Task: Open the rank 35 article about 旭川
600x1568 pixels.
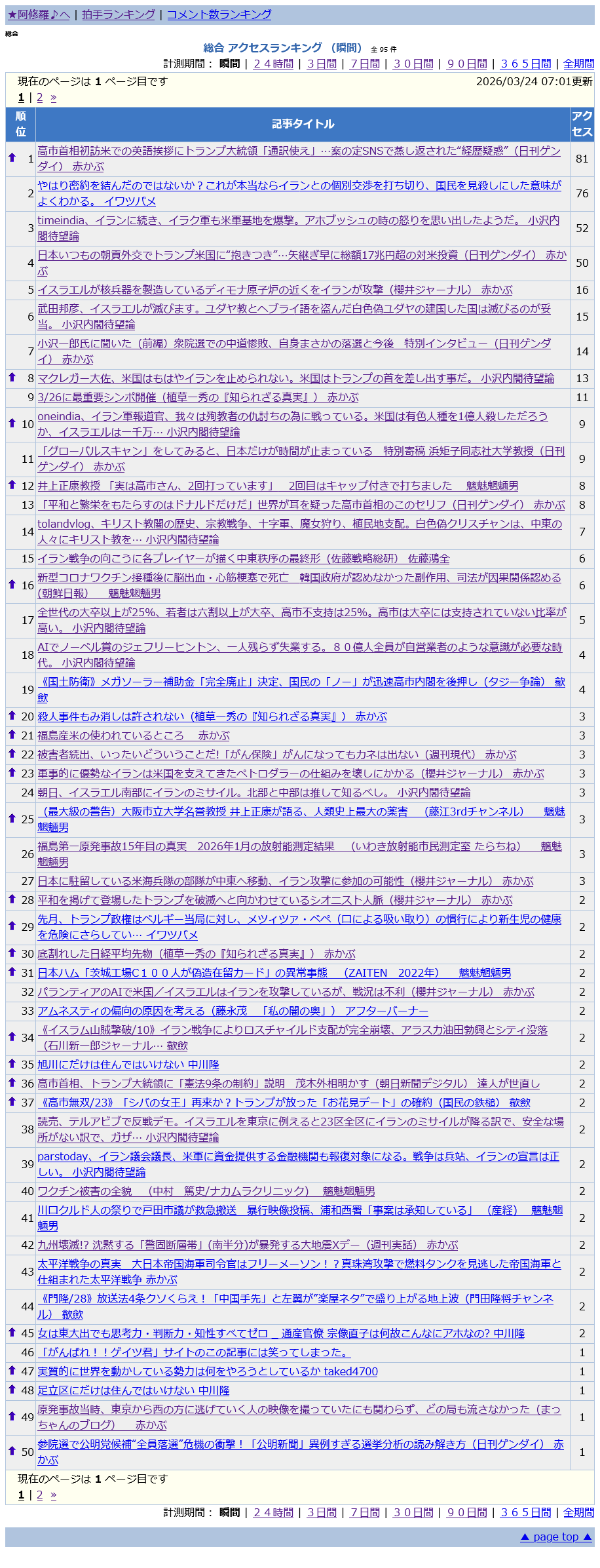Action: click(128, 1065)
